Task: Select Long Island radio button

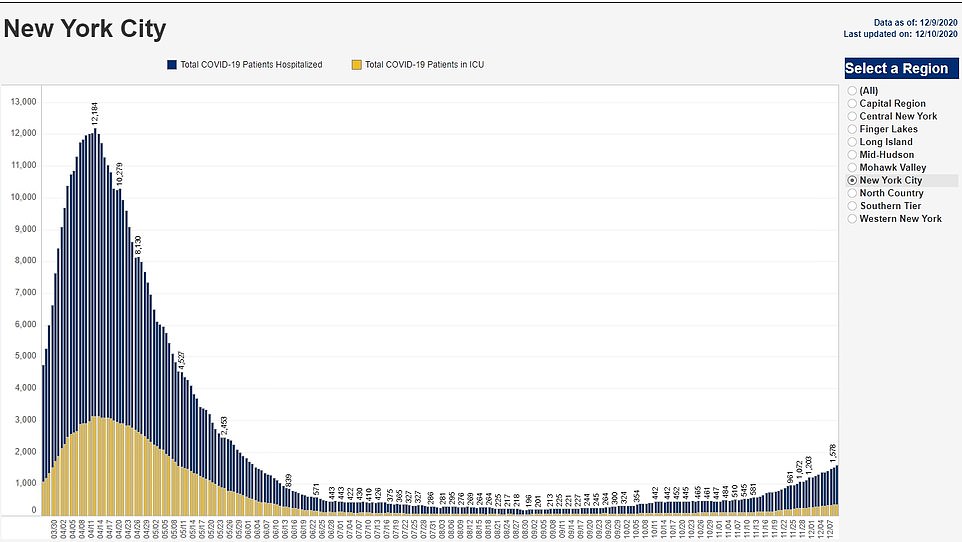Action: (852, 142)
